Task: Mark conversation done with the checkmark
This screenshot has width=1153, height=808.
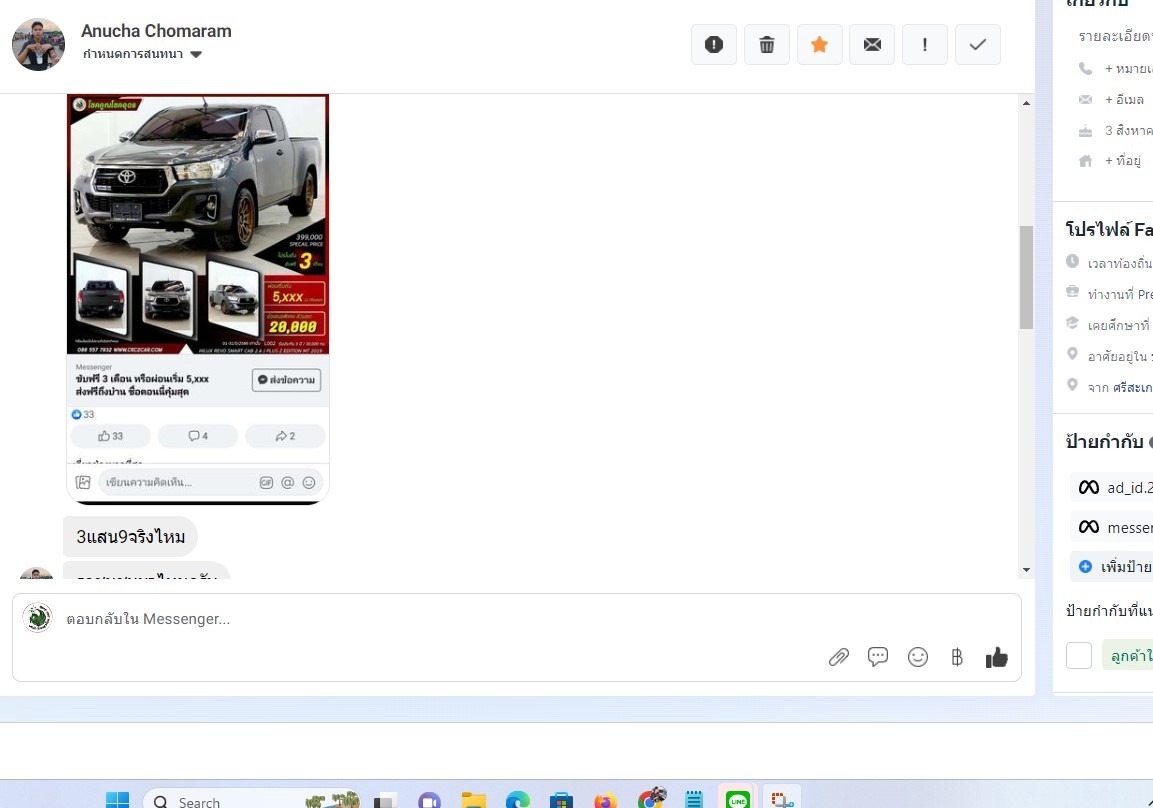Action: (x=978, y=45)
